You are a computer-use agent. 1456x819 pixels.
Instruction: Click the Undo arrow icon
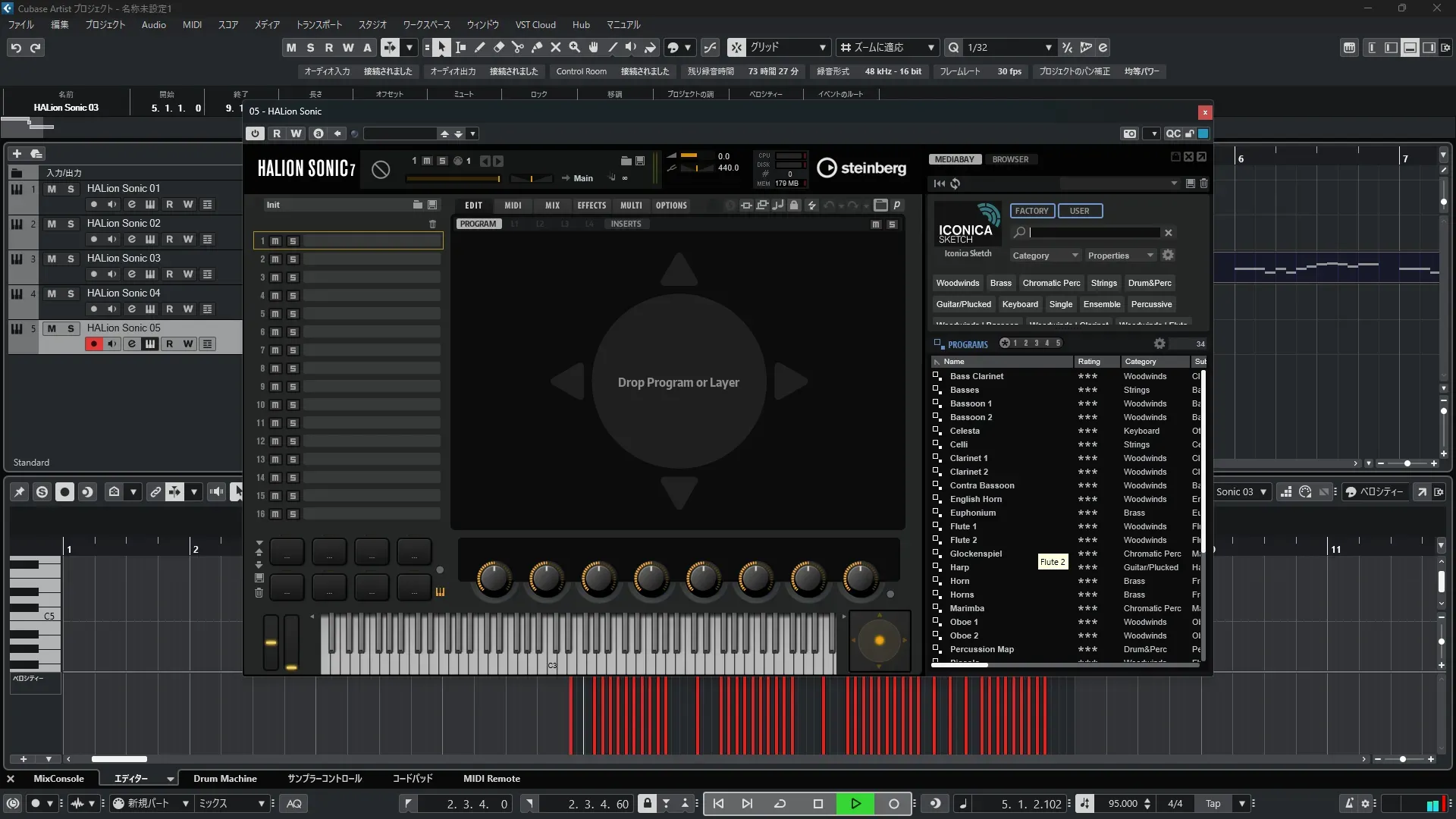16,48
